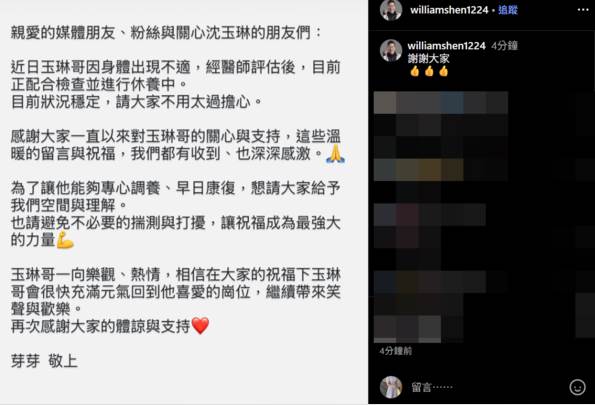Screen dimensions: 595x405
Task: Click the flexed bicep emoji in the statement
Action: pyautogui.click(x=65, y=240)
